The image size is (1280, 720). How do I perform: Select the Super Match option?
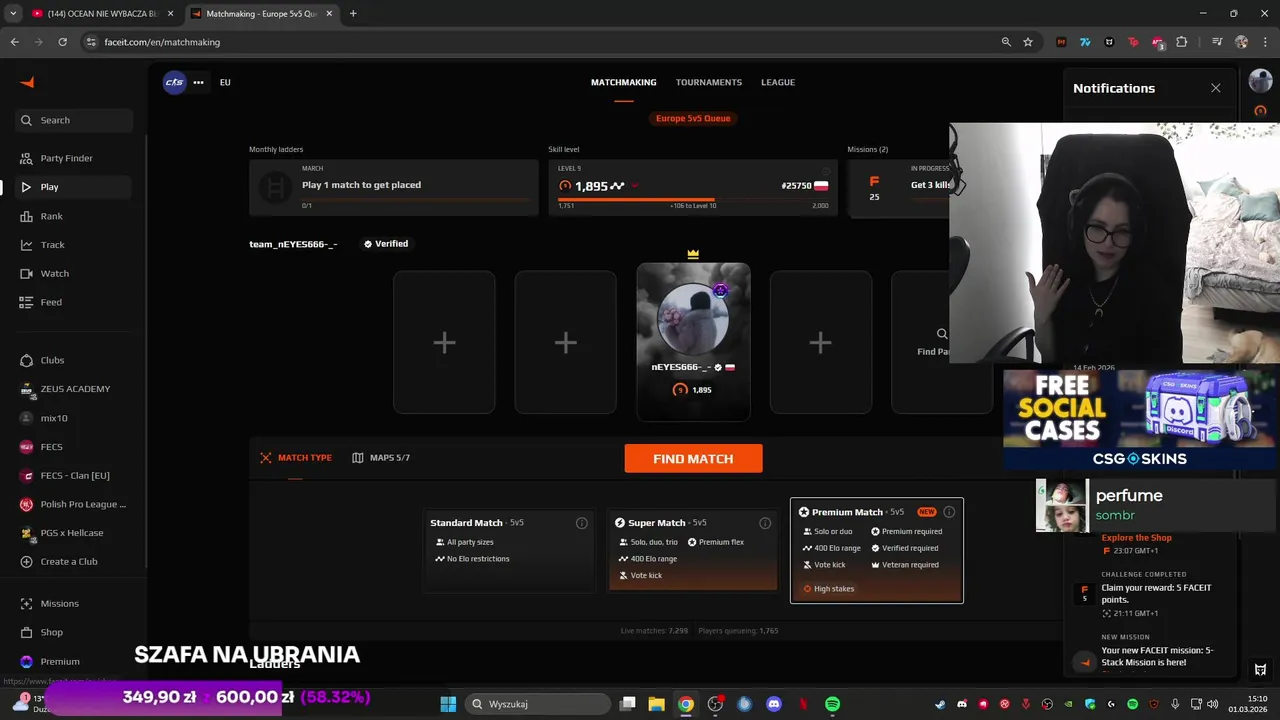click(x=693, y=550)
